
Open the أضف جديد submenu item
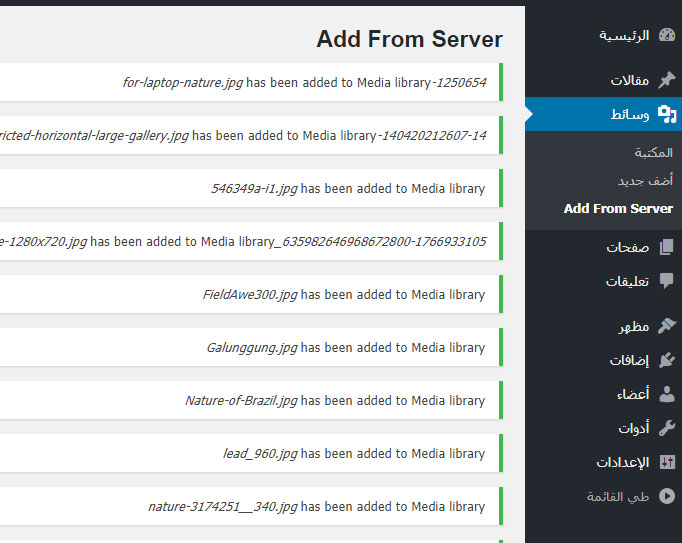point(645,180)
